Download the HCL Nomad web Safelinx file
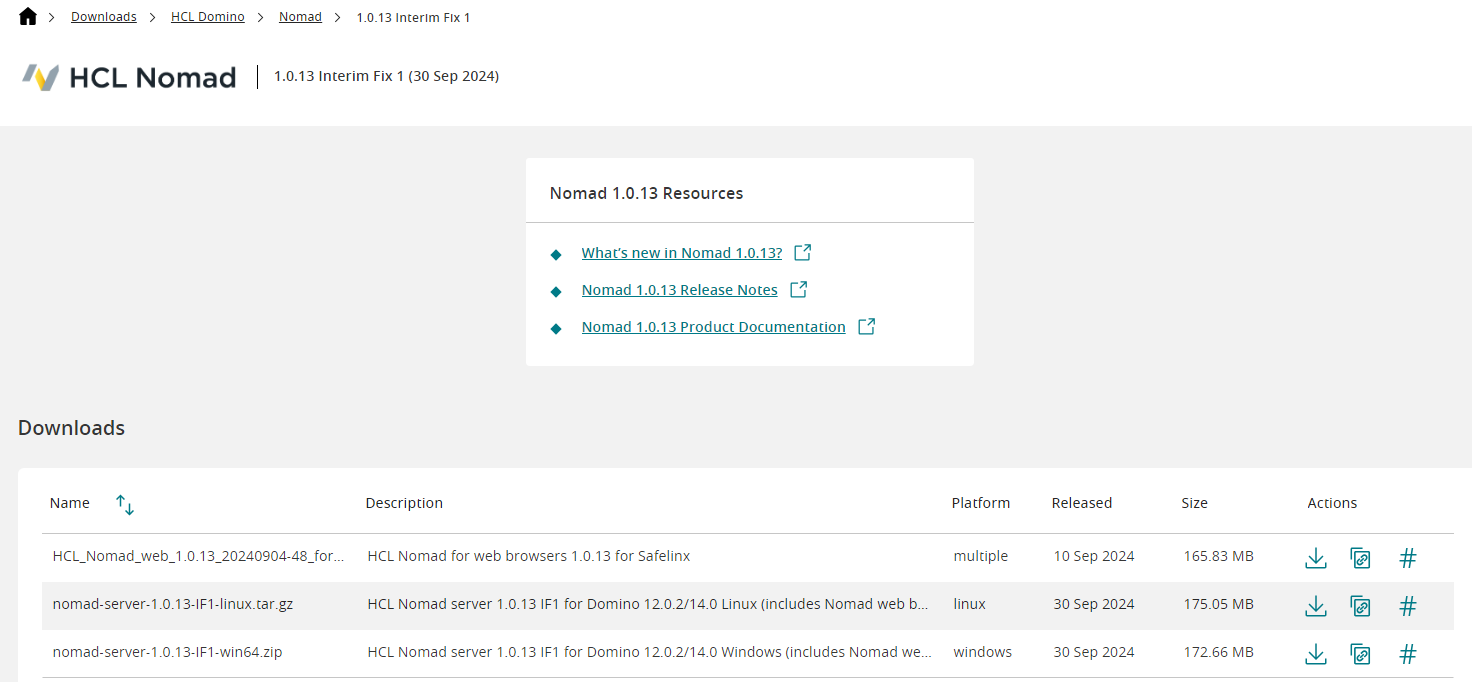1472x682 pixels. 1316,558
